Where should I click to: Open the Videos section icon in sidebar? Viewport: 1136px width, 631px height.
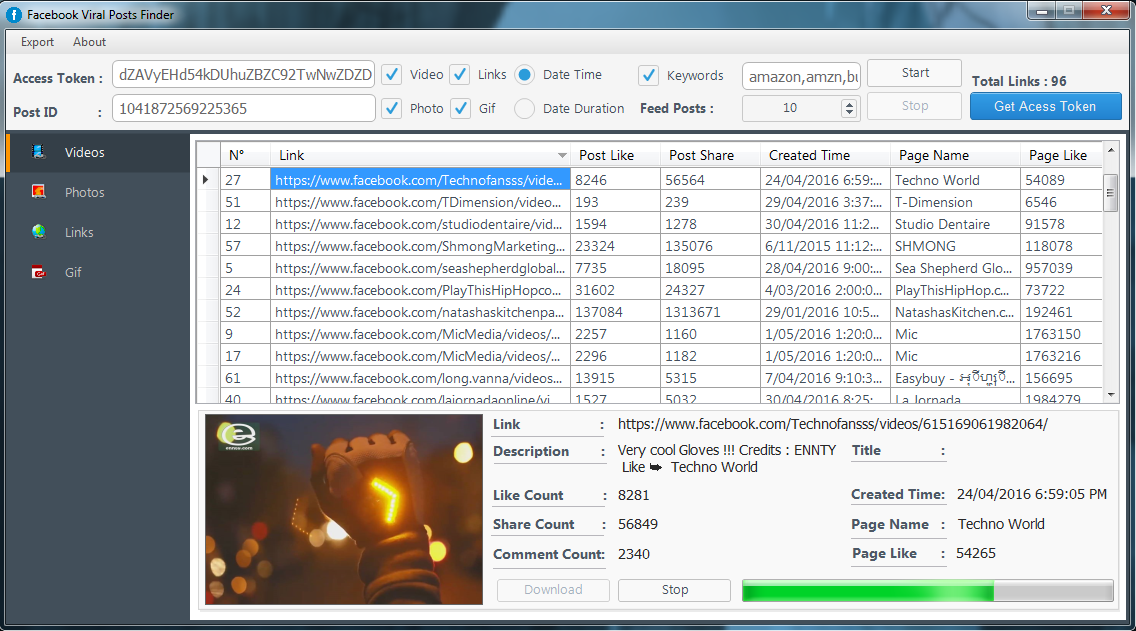pos(38,151)
